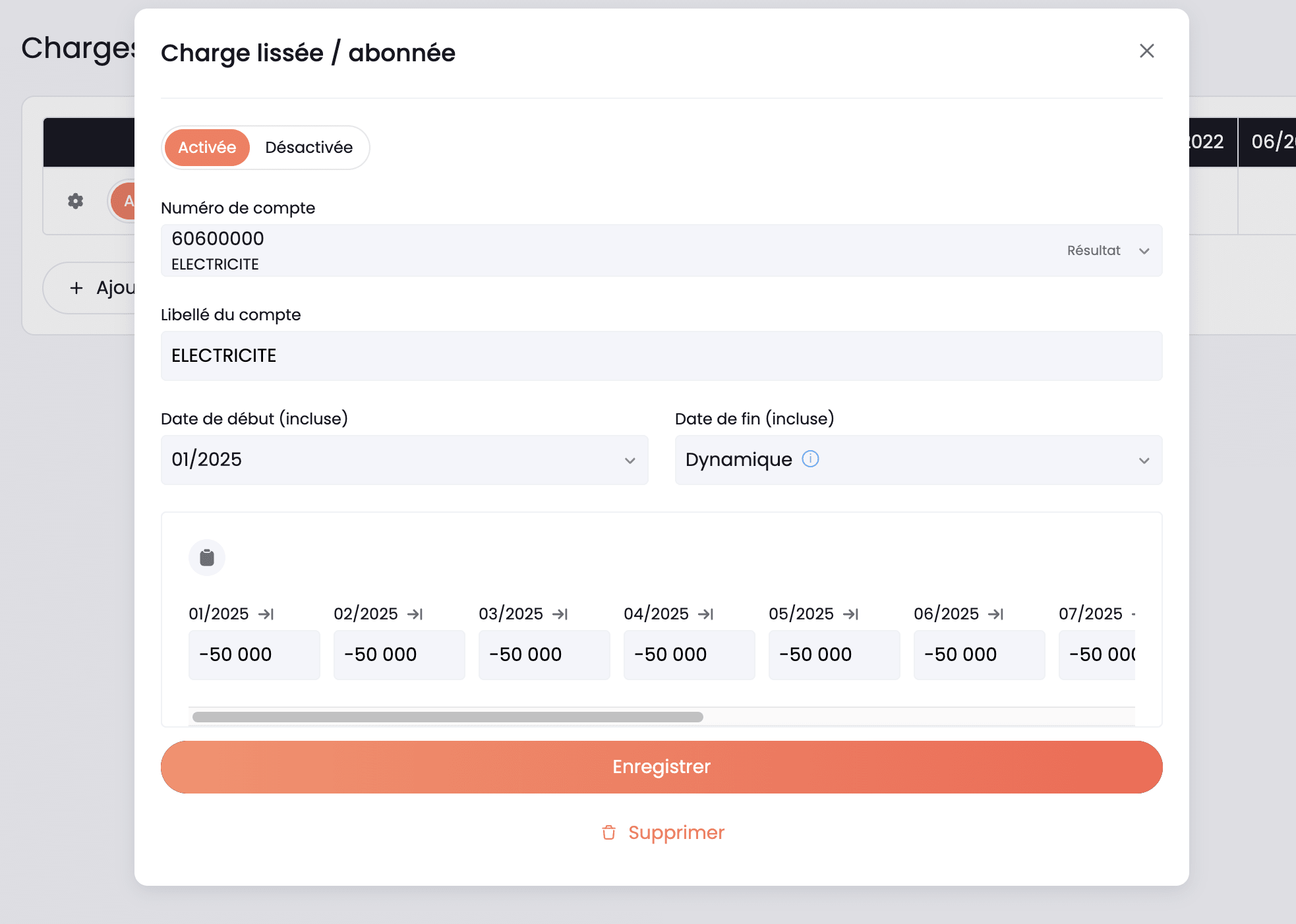Click propagate arrow next to 02/2025
Viewport: 1296px width, 924px height.
[415, 614]
